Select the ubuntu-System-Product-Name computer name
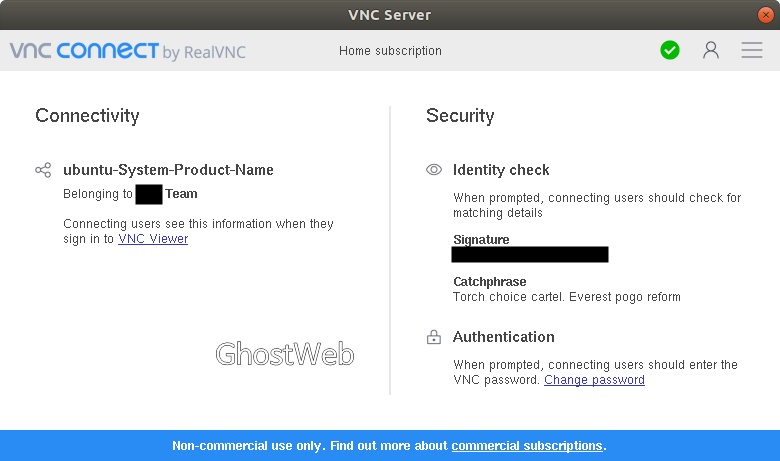Image resolution: width=780 pixels, height=461 pixels. pyautogui.click(x=168, y=170)
